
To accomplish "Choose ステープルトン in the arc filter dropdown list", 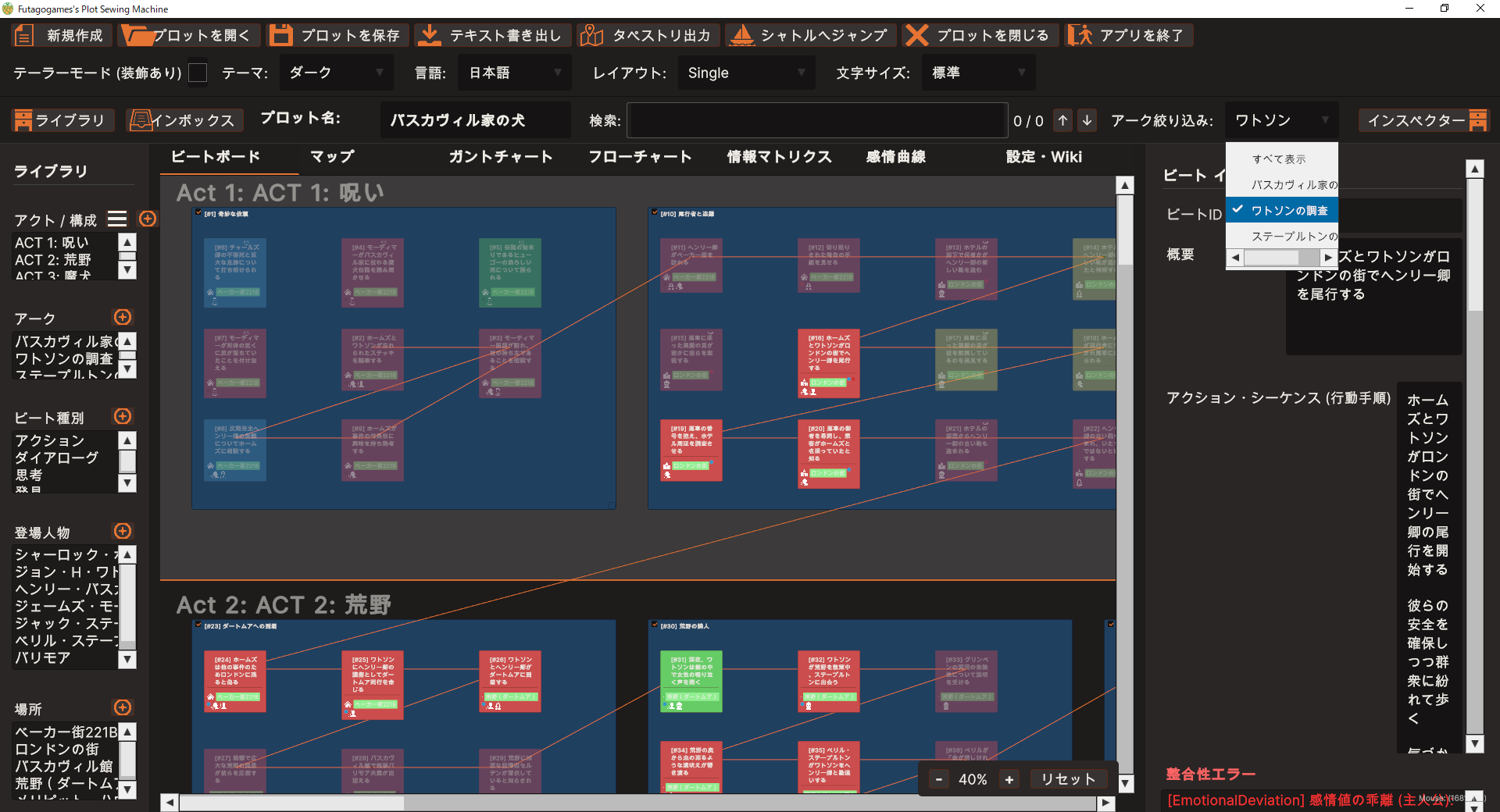I will click(x=1282, y=236).
